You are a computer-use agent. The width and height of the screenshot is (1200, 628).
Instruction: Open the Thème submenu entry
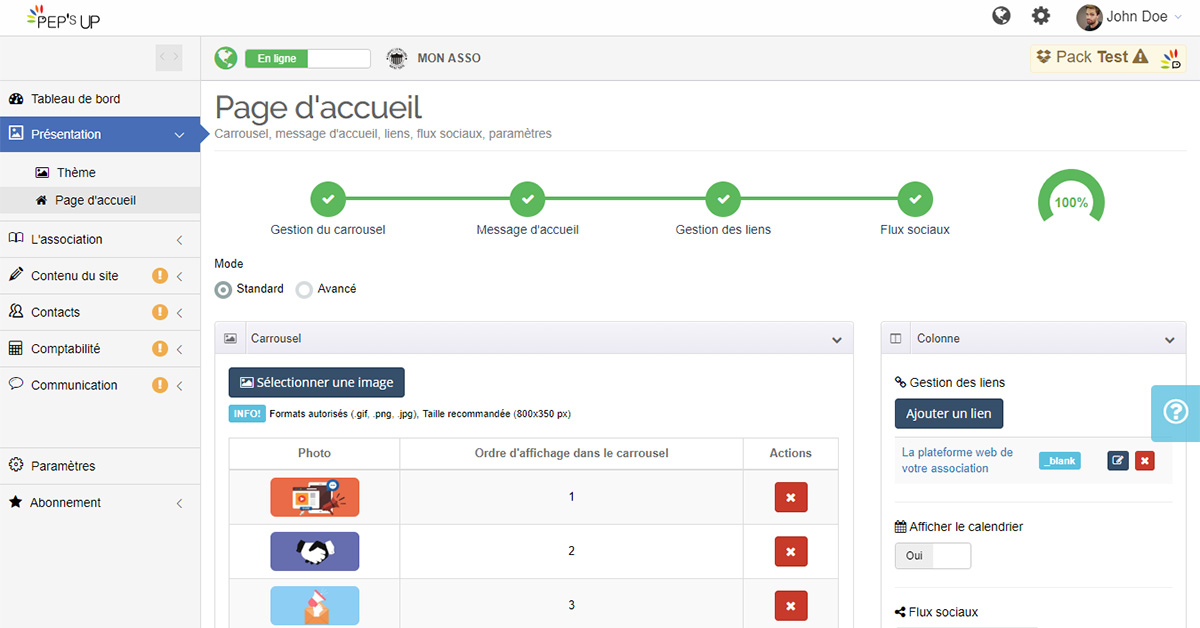coord(76,173)
